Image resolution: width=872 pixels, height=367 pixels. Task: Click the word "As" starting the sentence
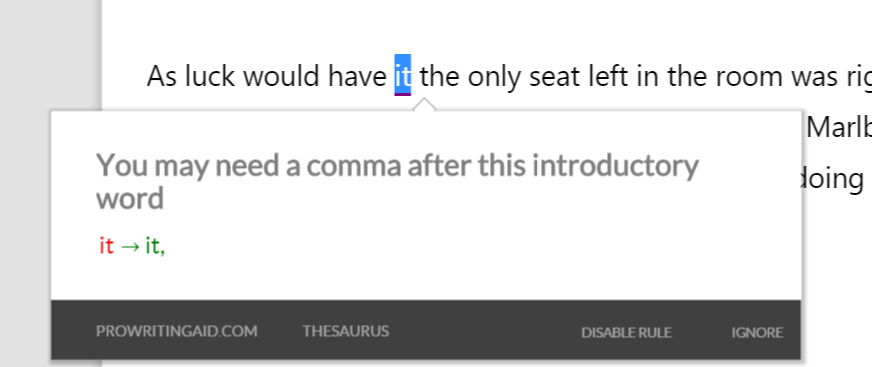coord(162,77)
